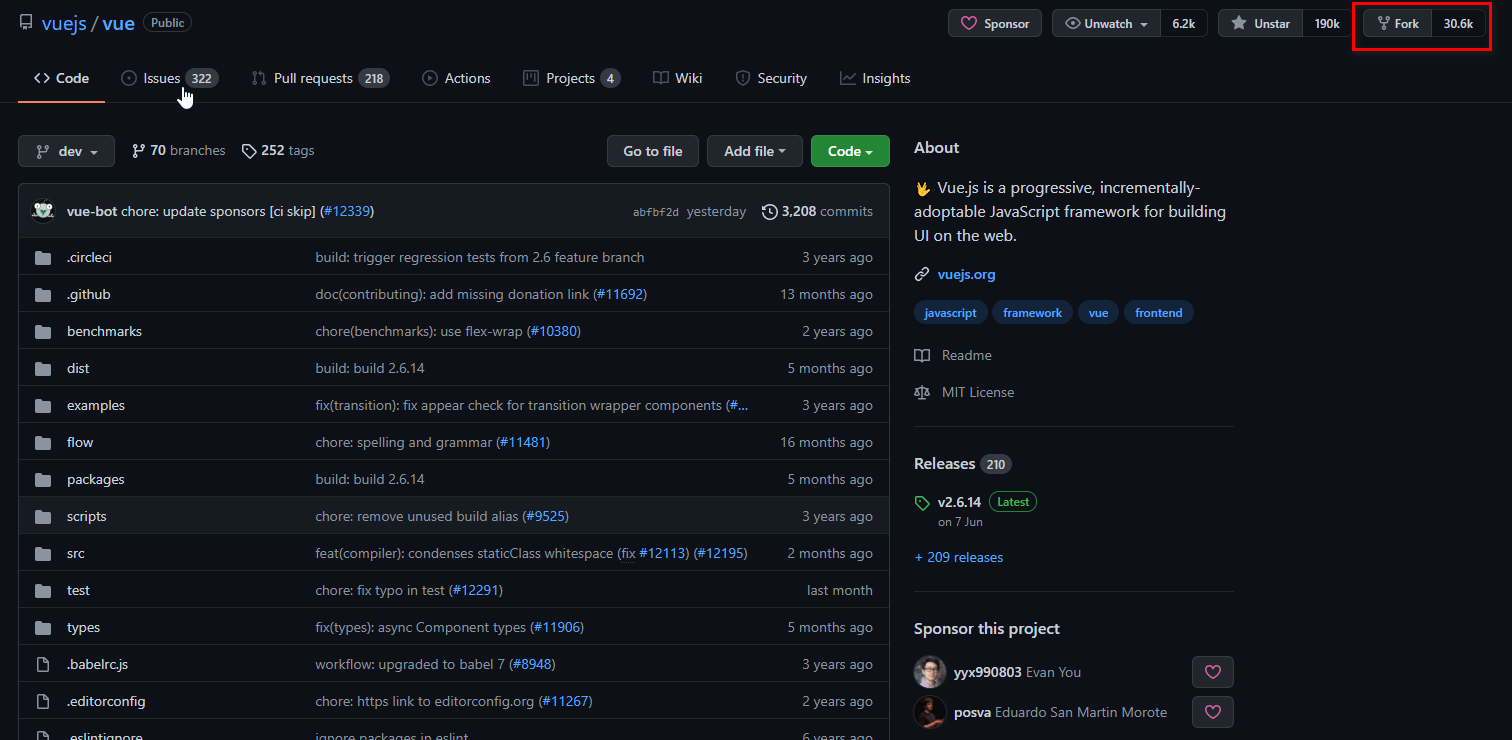Click the src folder icon

[43, 553]
